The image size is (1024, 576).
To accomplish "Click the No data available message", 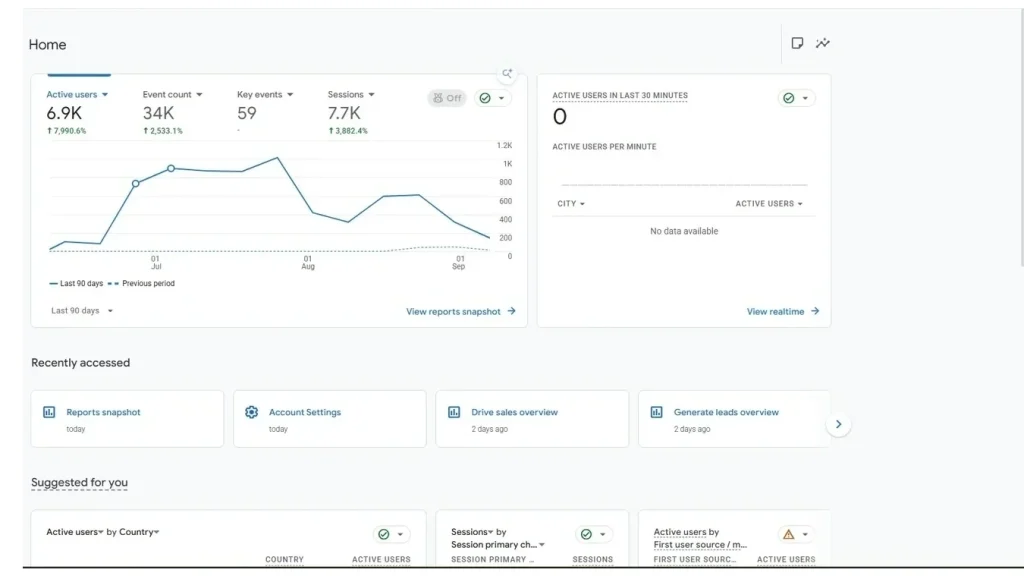I will click(x=684, y=231).
